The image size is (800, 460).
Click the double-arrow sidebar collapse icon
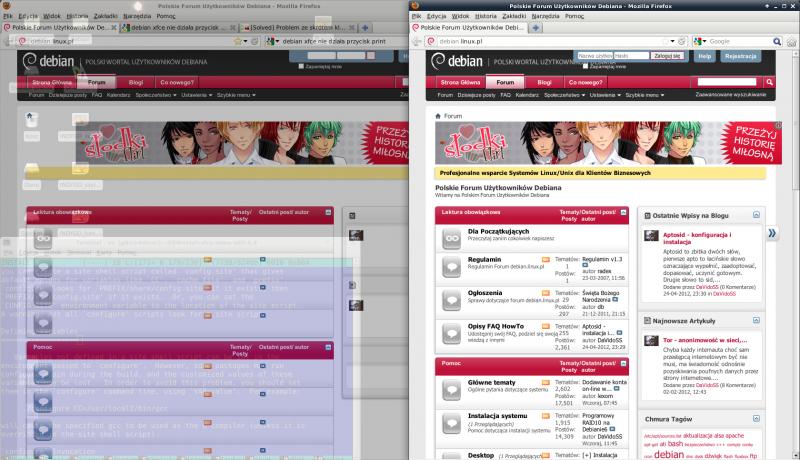point(773,233)
